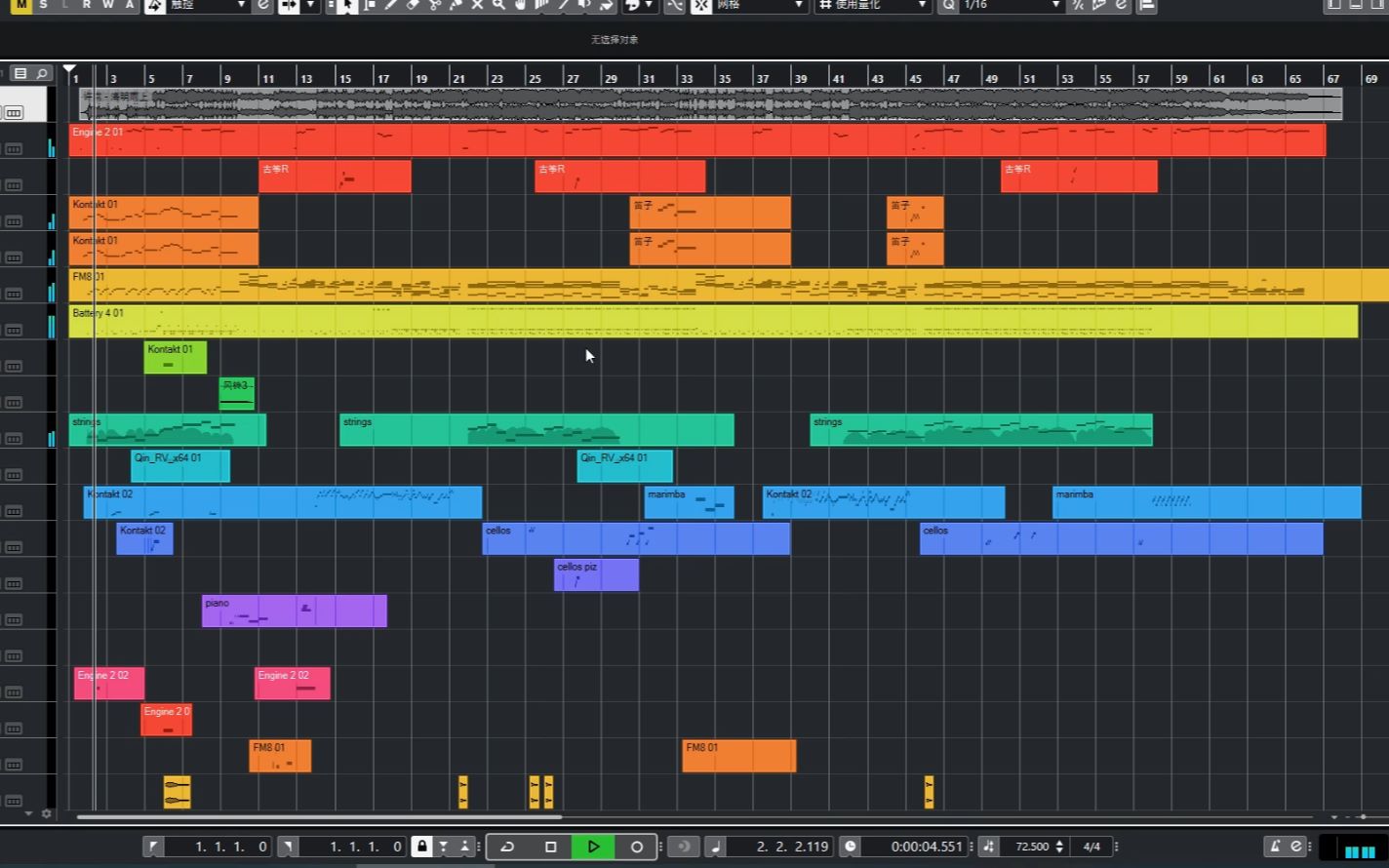Click the green Play button

point(593,847)
